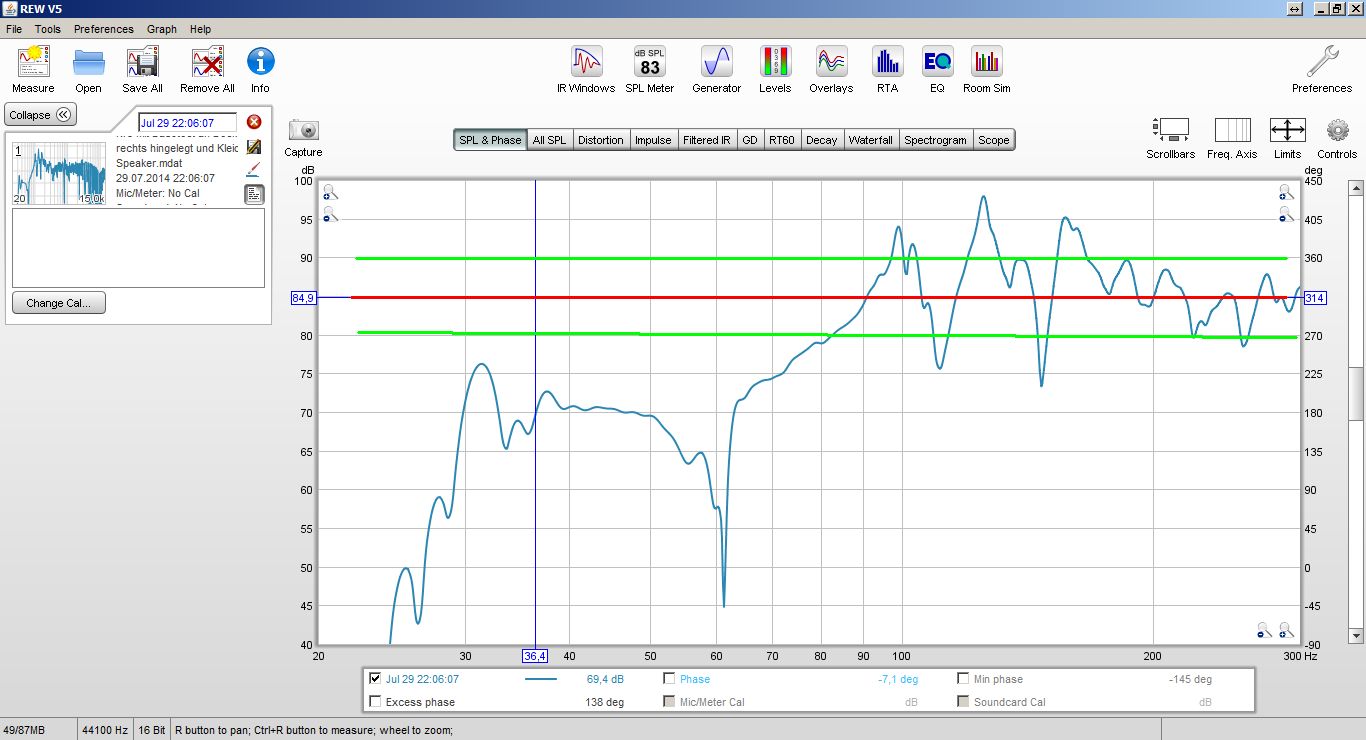Uncheck the Jul 29 22:06:07 trace
The height and width of the screenshot is (740, 1366).
click(375, 679)
